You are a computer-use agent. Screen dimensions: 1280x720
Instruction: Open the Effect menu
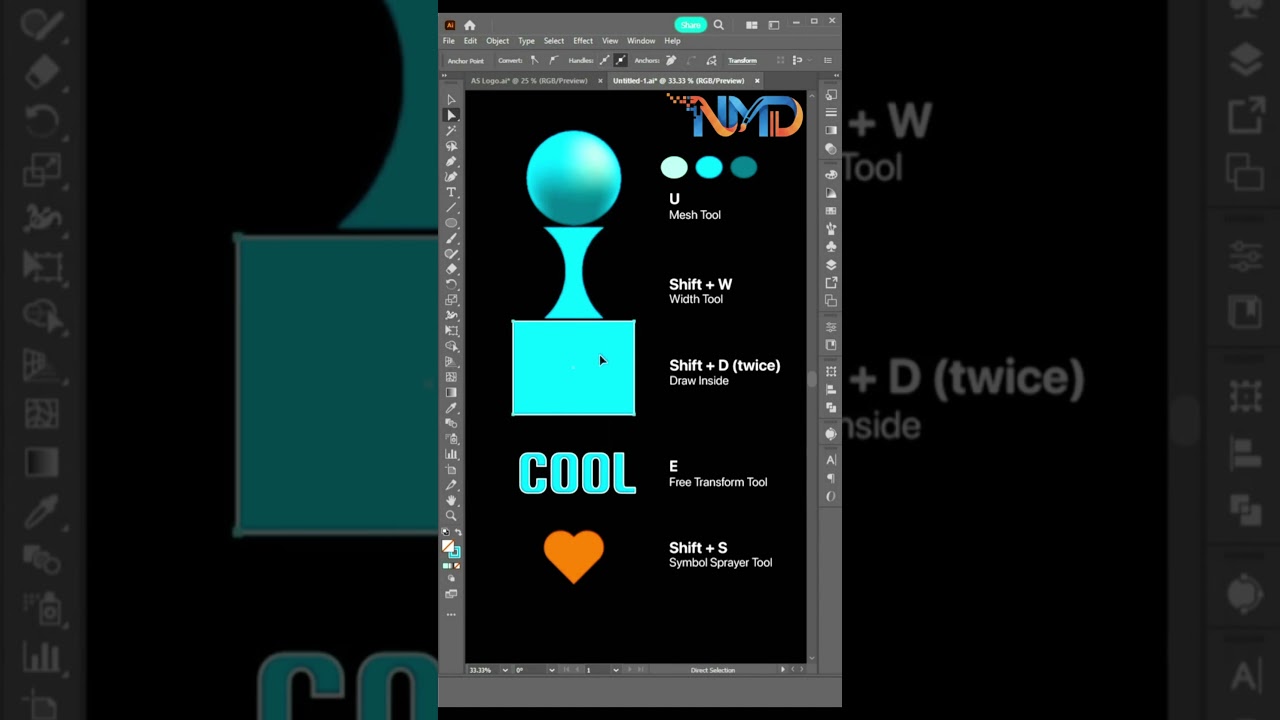(x=583, y=41)
